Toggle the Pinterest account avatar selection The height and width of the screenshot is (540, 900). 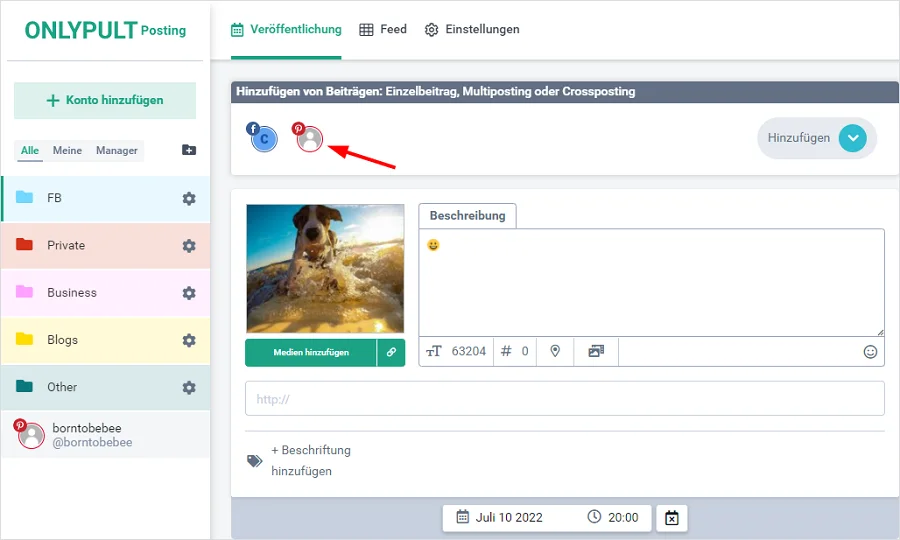pyautogui.click(x=310, y=139)
